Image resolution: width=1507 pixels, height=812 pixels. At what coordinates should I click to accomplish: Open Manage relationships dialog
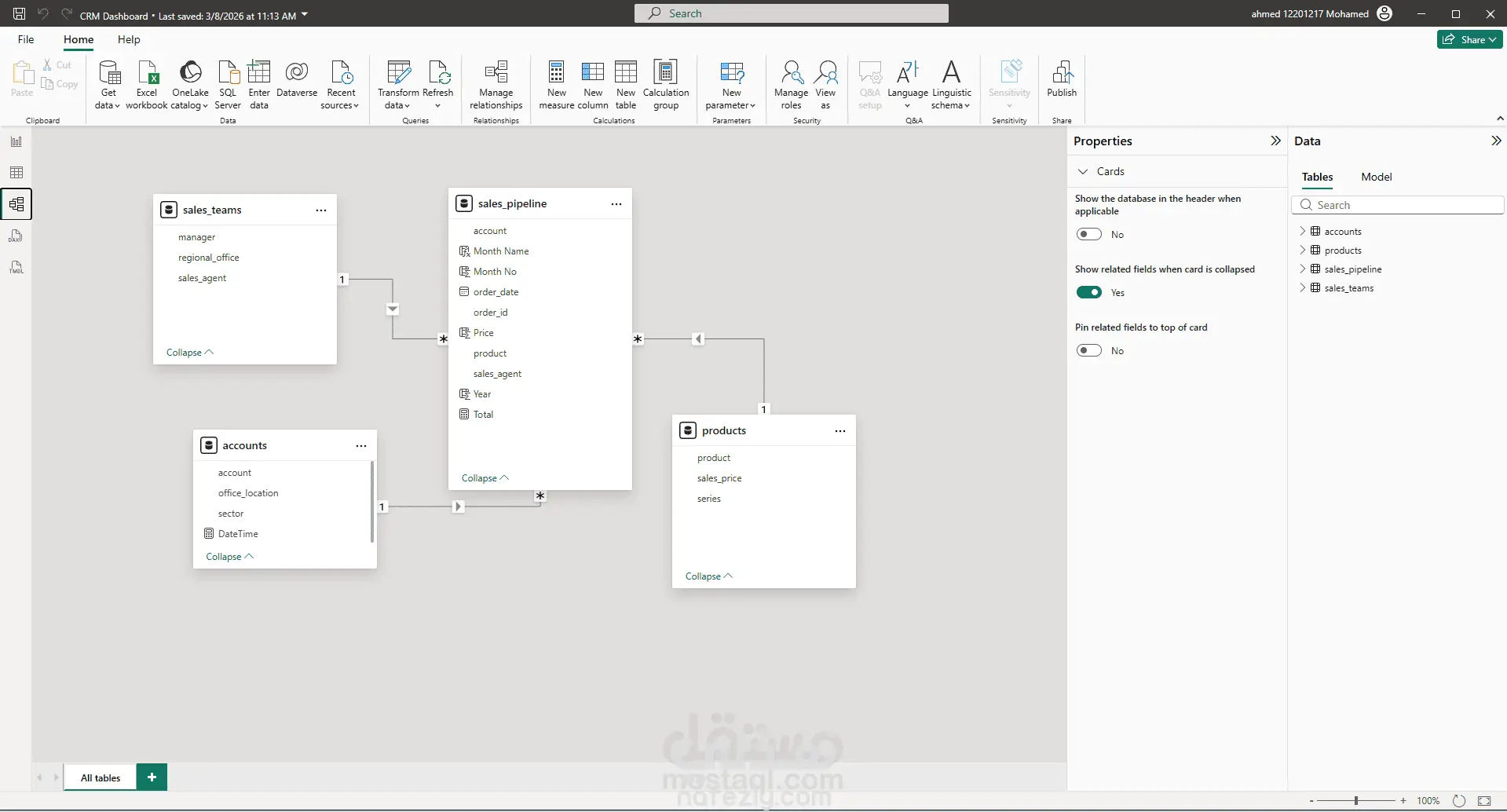496,85
